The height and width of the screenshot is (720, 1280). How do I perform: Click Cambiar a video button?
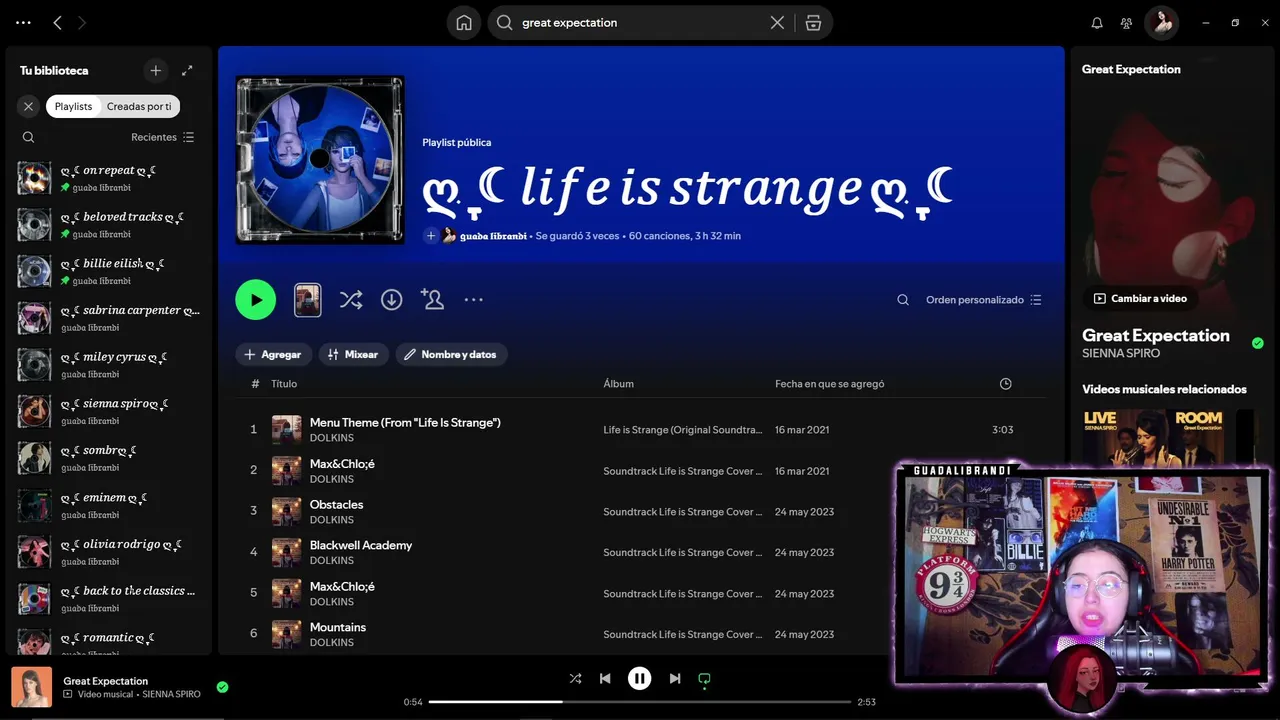click(x=1140, y=298)
